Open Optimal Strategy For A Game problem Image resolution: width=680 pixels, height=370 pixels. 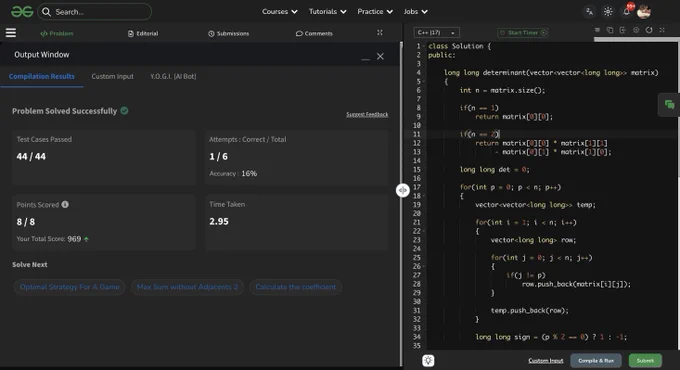point(69,287)
